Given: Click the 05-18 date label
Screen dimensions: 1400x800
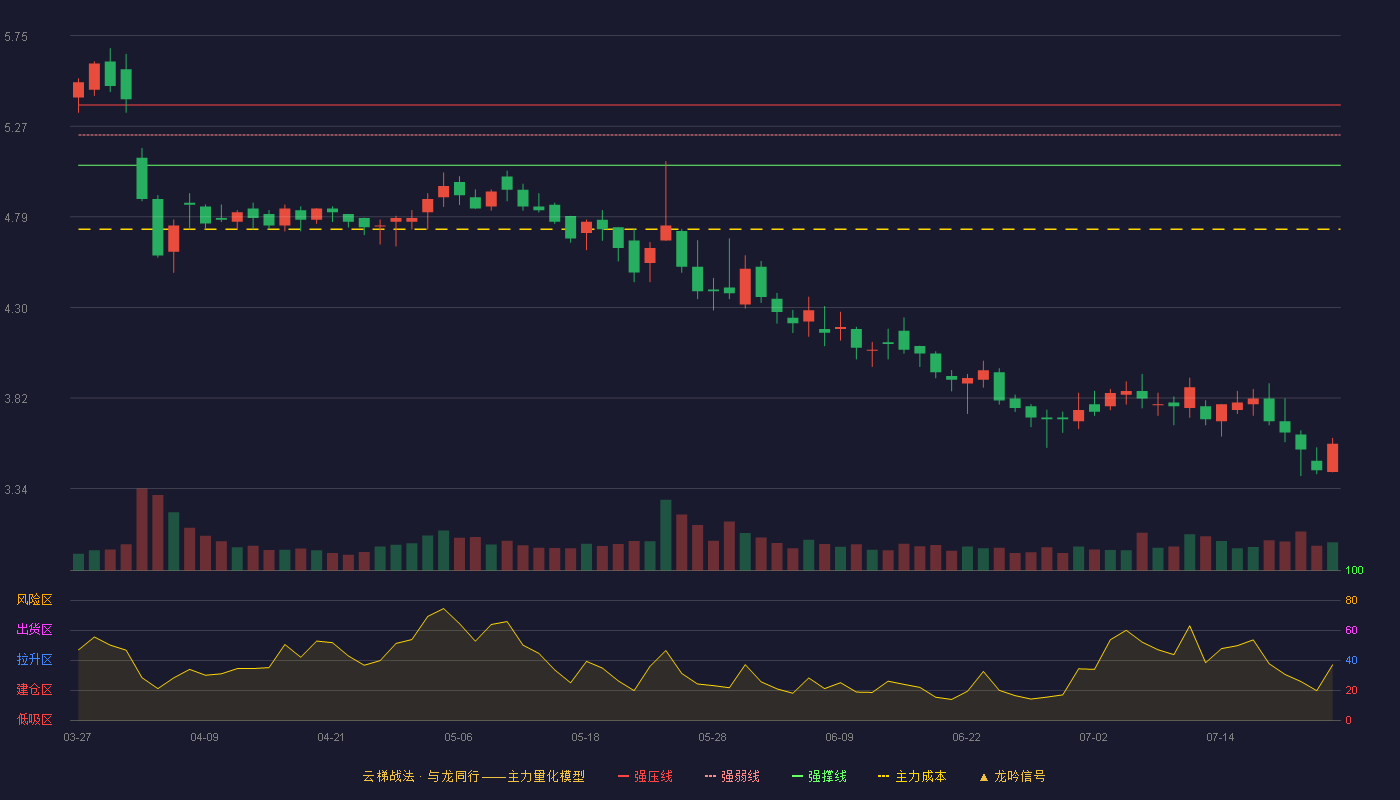Looking at the screenshot, I should click(x=585, y=737).
